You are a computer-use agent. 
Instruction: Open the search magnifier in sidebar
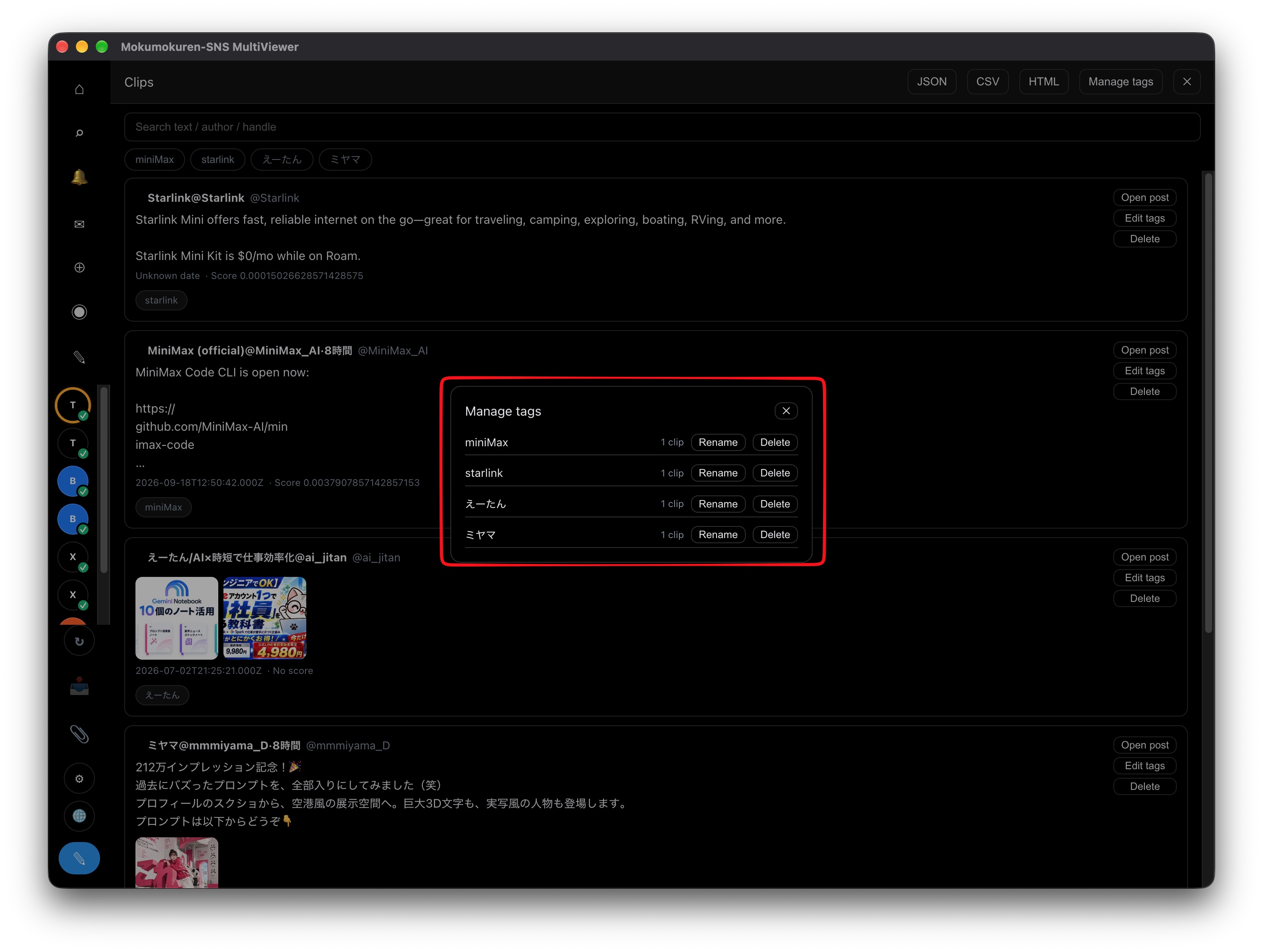[79, 133]
